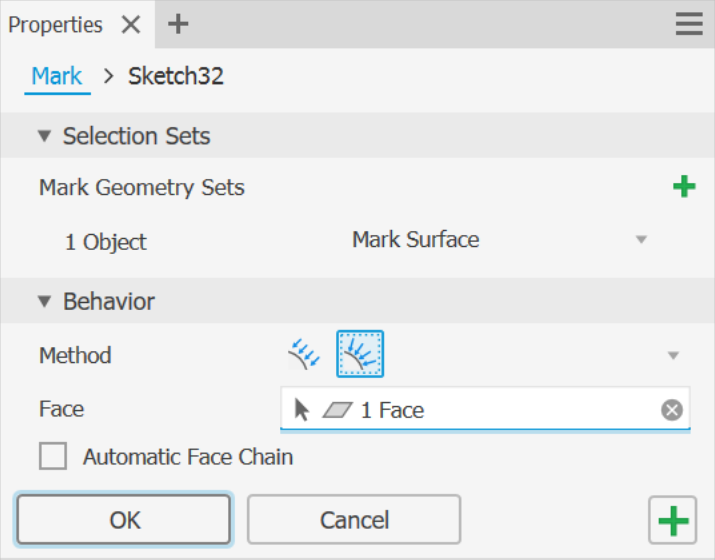The image size is (715, 560).
Task: Clear the 1 Face selection
Action: point(672,410)
